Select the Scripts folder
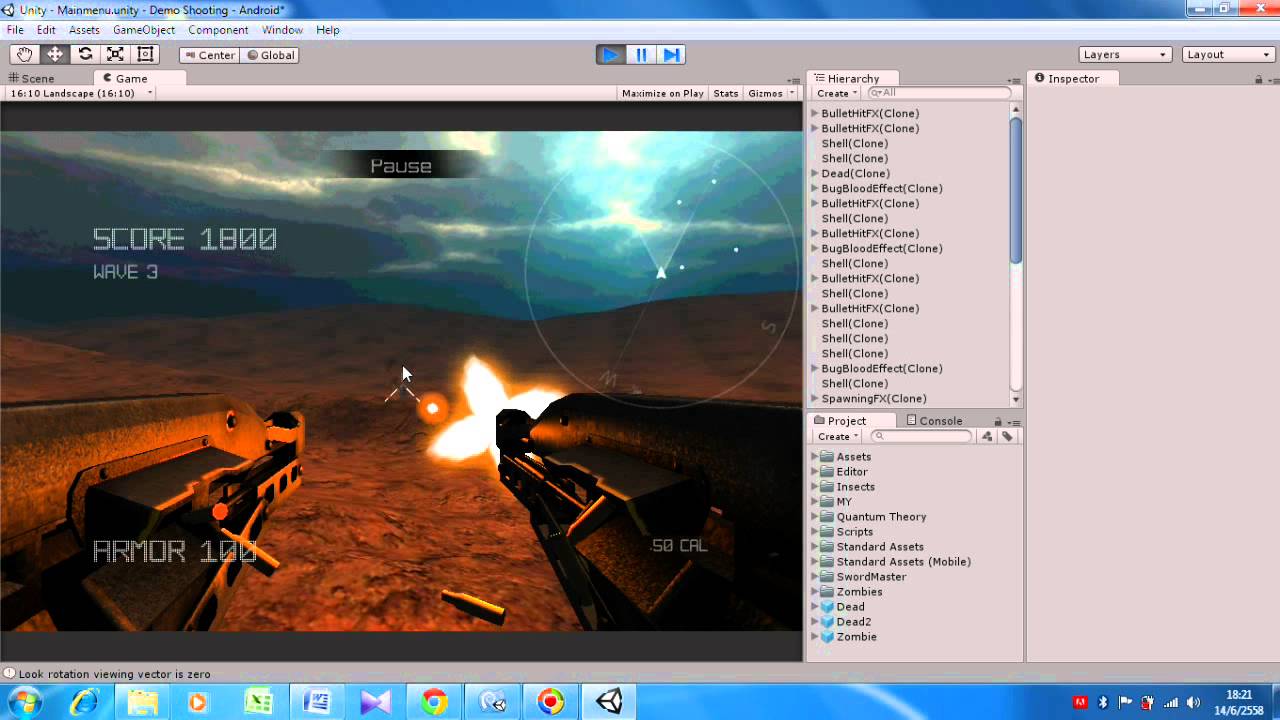The width and height of the screenshot is (1280, 720). tap(854, 532)
